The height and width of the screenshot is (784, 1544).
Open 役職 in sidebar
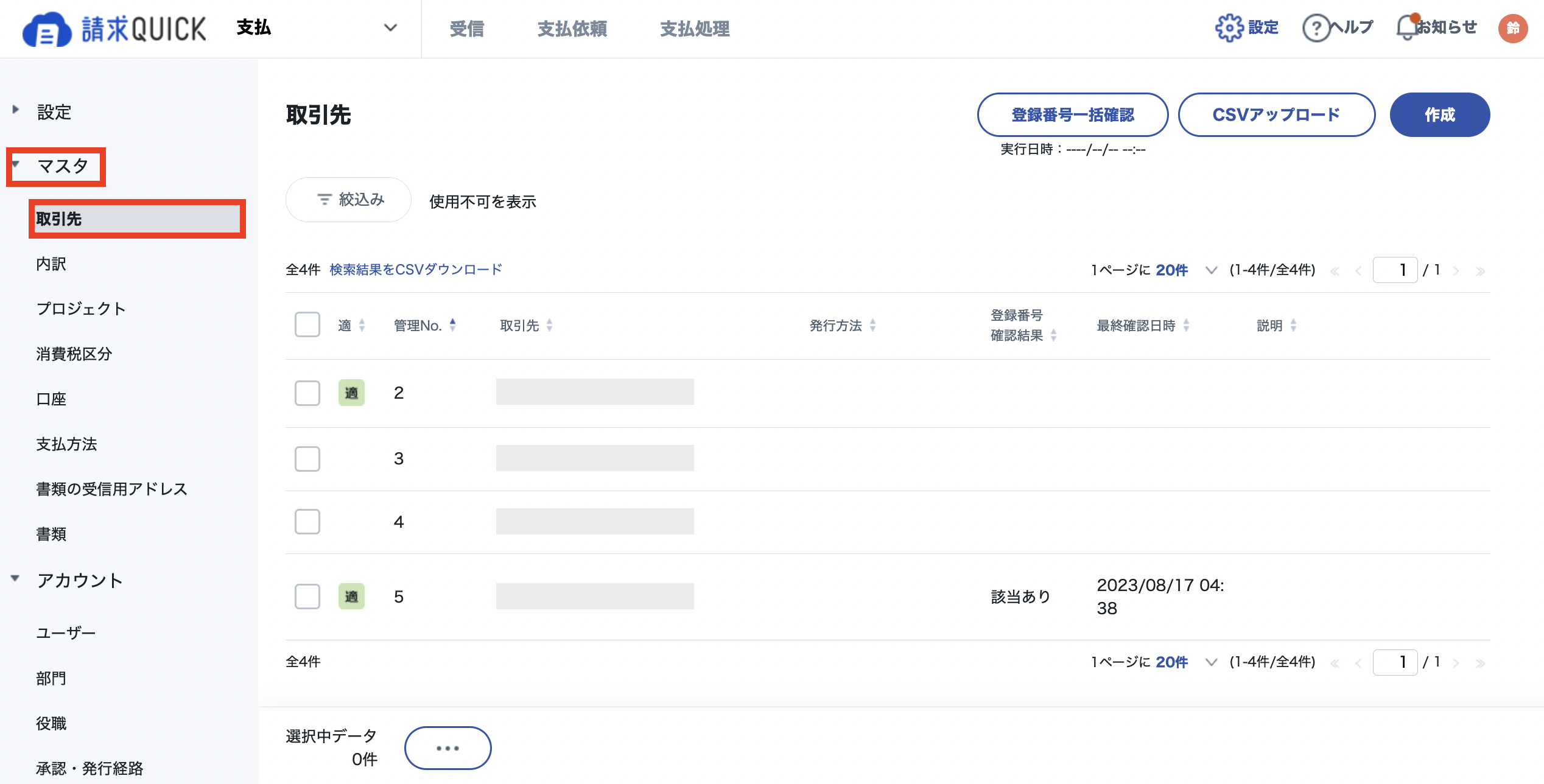point(51,723)
